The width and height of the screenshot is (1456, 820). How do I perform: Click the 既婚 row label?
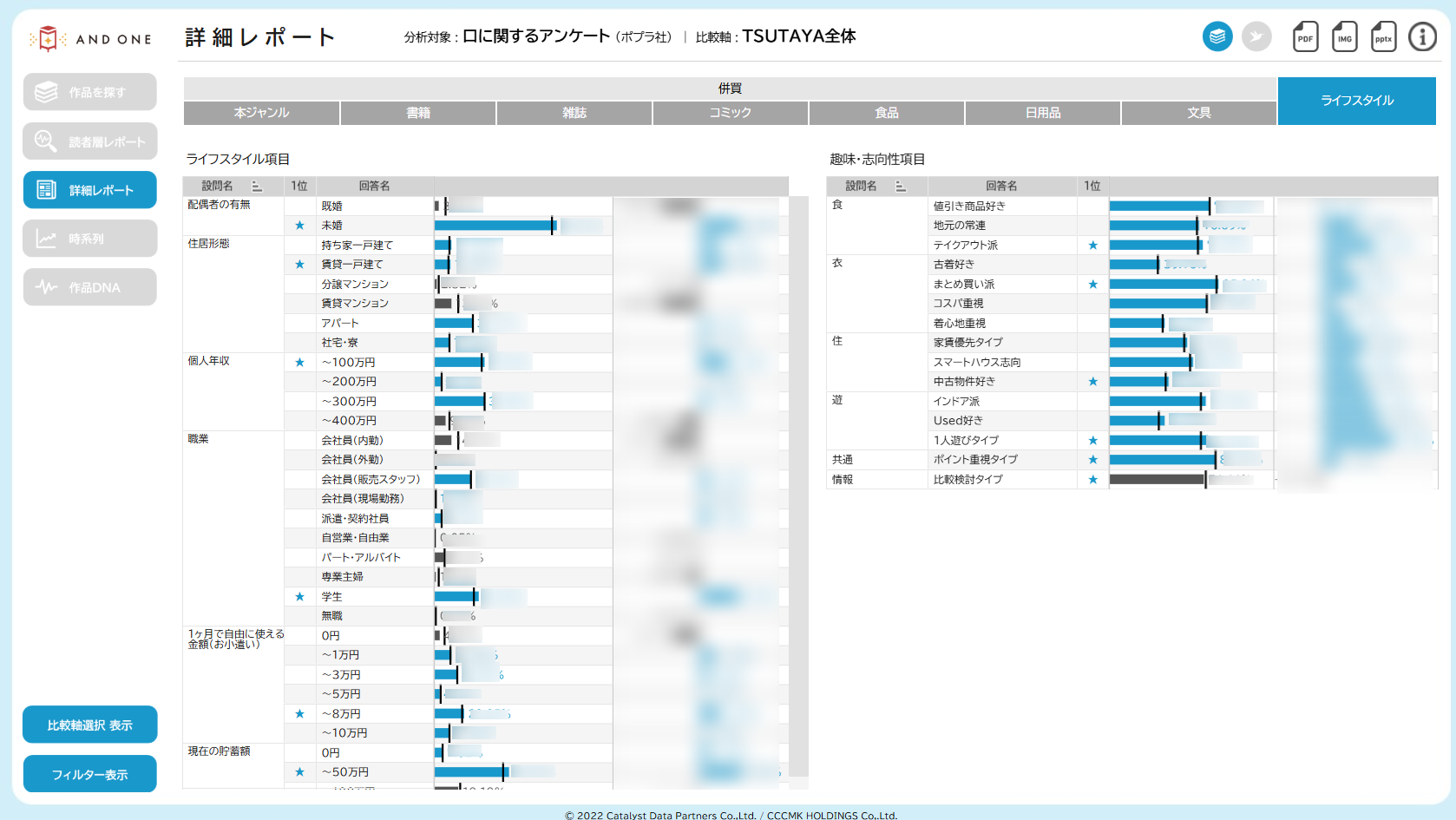coord(332,207)
